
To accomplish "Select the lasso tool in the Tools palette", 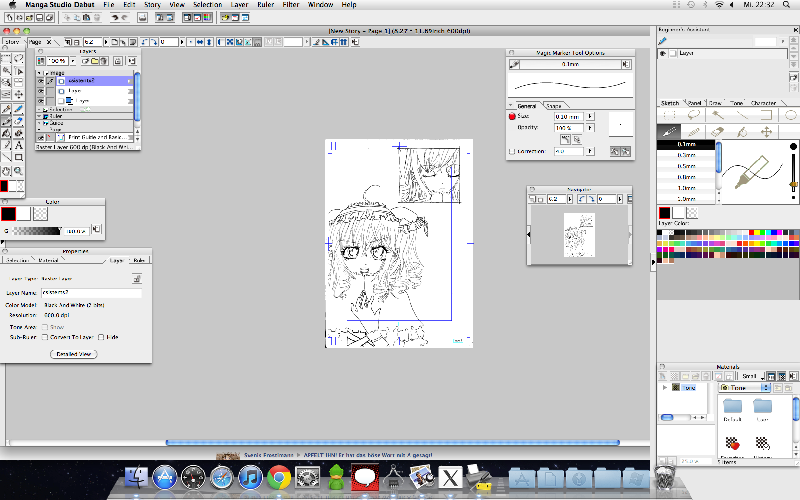I will (x=18, y=58).
